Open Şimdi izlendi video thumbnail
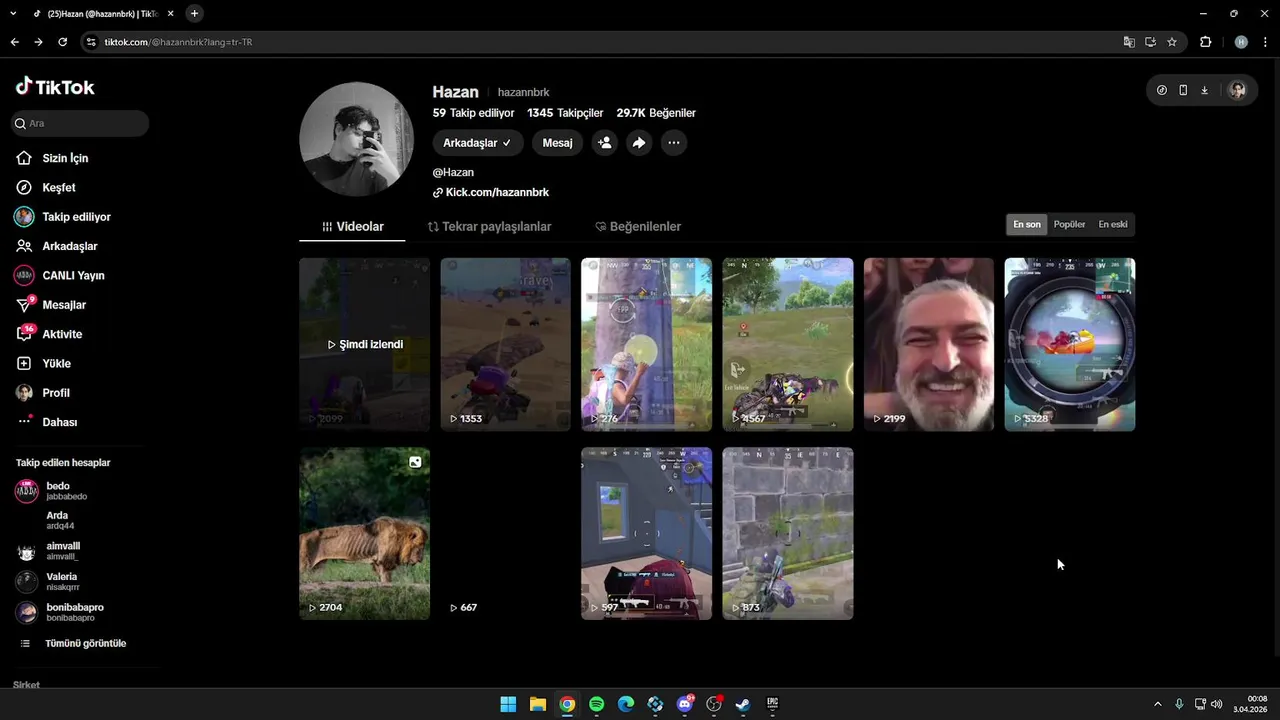This screenshot has height=720, width=1280. pos(365,344)
